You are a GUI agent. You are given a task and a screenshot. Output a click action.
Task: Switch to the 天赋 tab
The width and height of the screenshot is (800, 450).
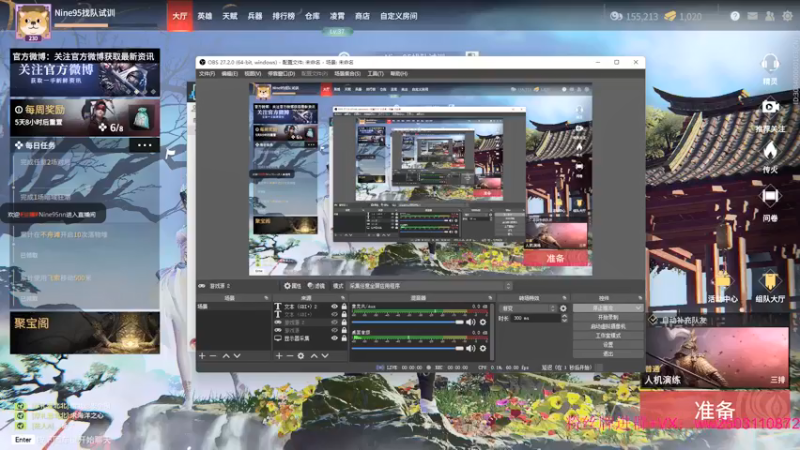click(x=230, y=16)
